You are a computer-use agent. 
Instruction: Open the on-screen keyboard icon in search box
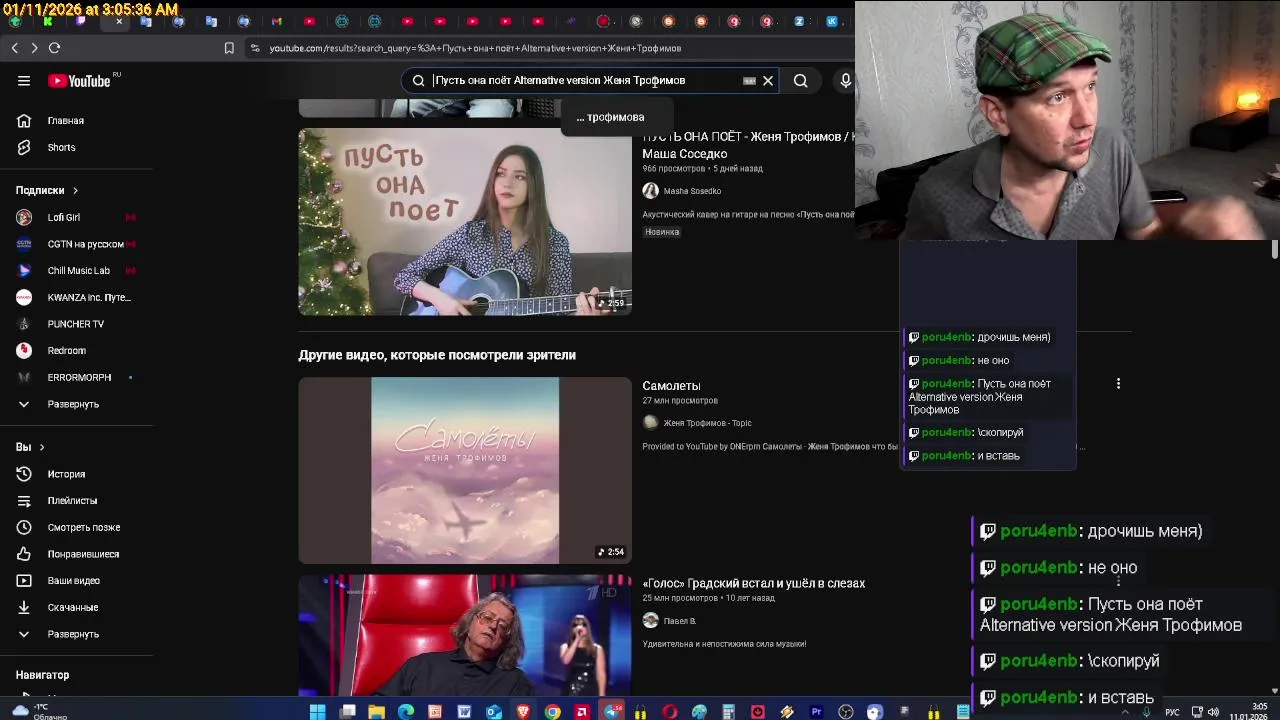749,81
